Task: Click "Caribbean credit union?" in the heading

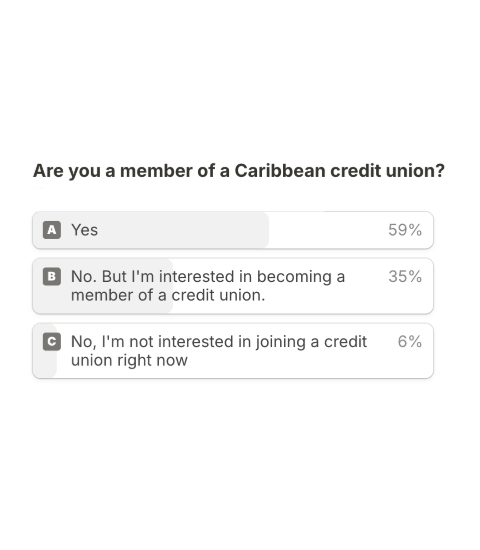Action: pos(340,171)
